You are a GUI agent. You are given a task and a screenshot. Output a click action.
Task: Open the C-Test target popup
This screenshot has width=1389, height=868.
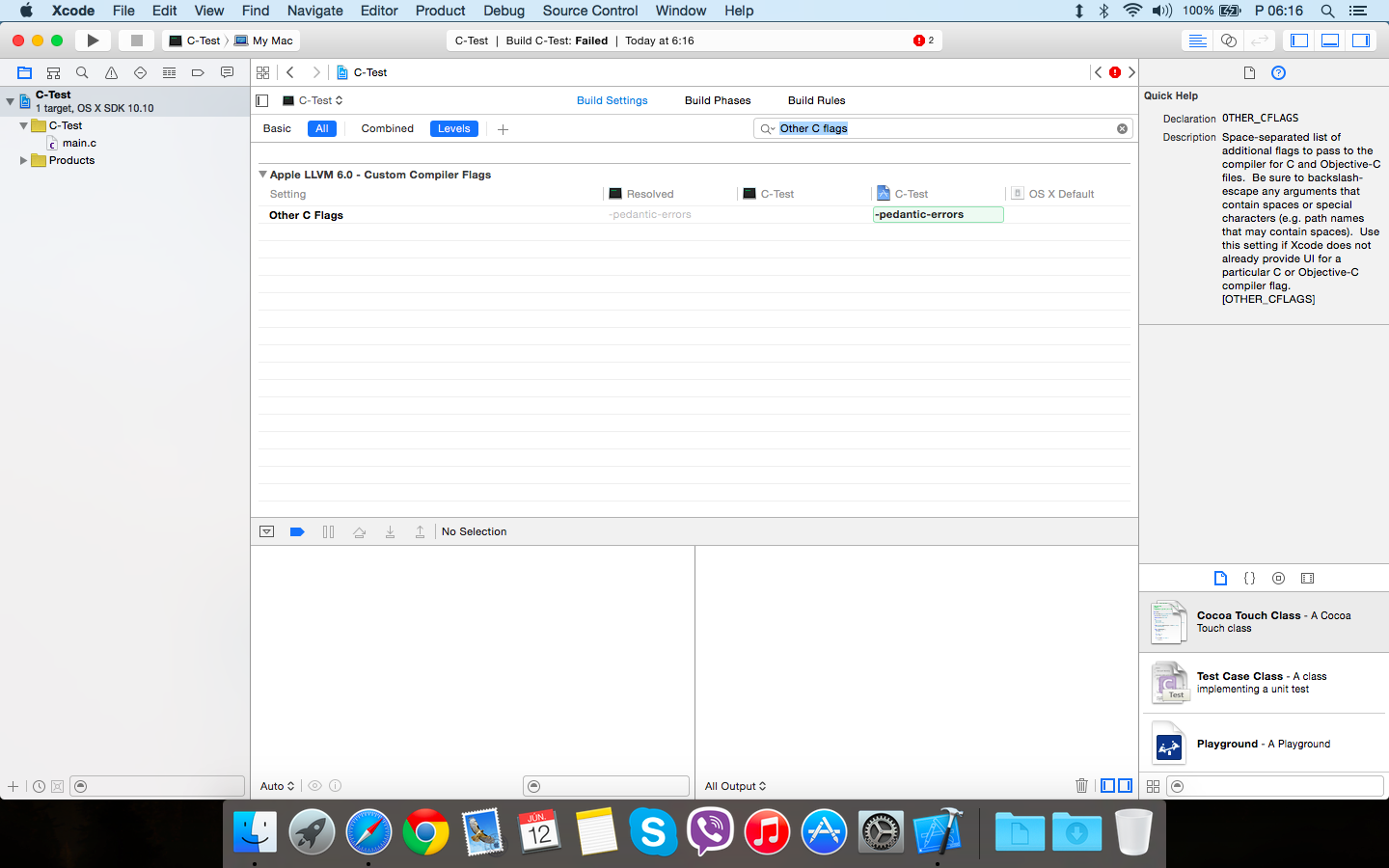313,100
